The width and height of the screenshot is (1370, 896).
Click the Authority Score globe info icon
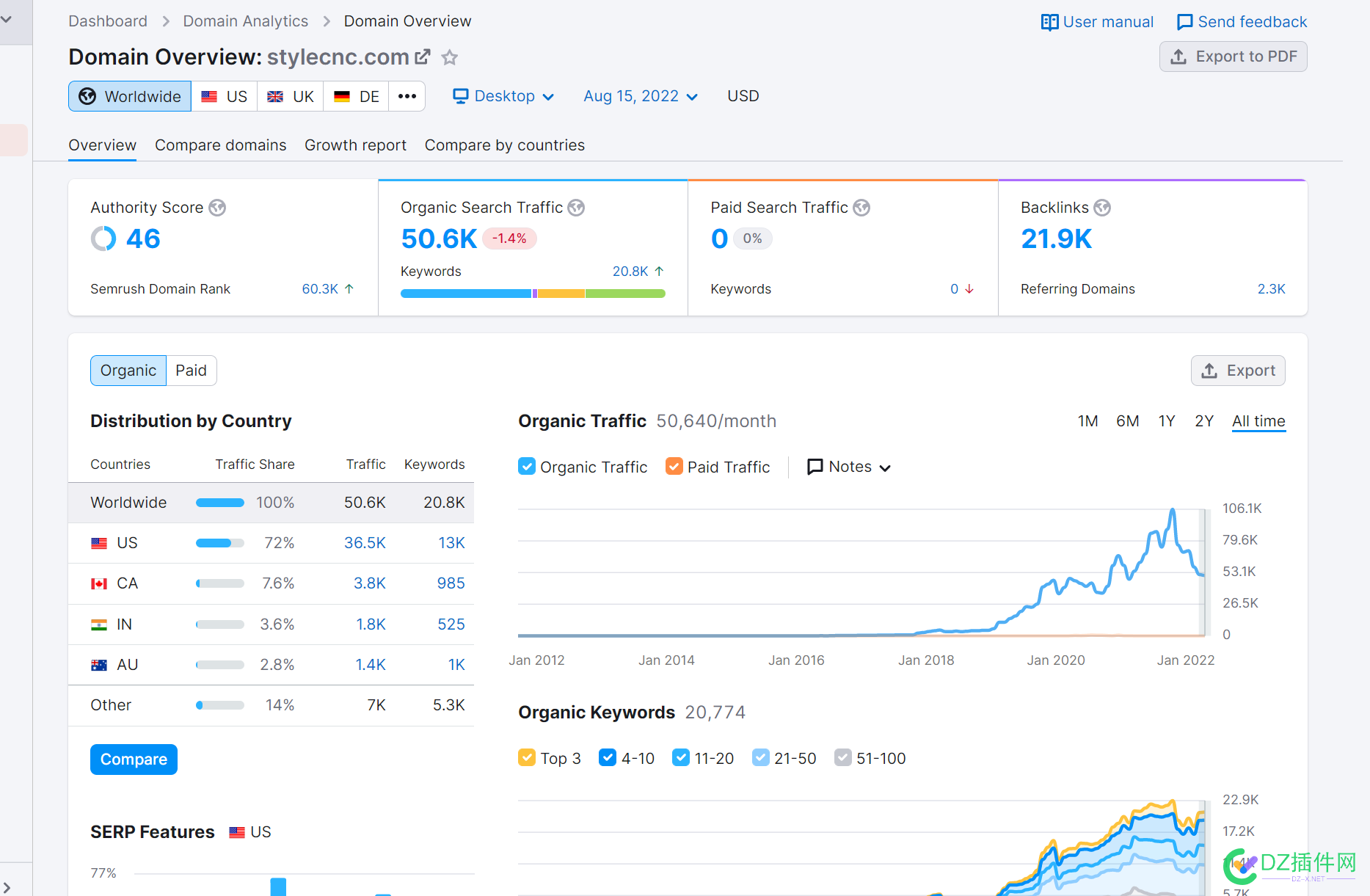coord(217,208)
